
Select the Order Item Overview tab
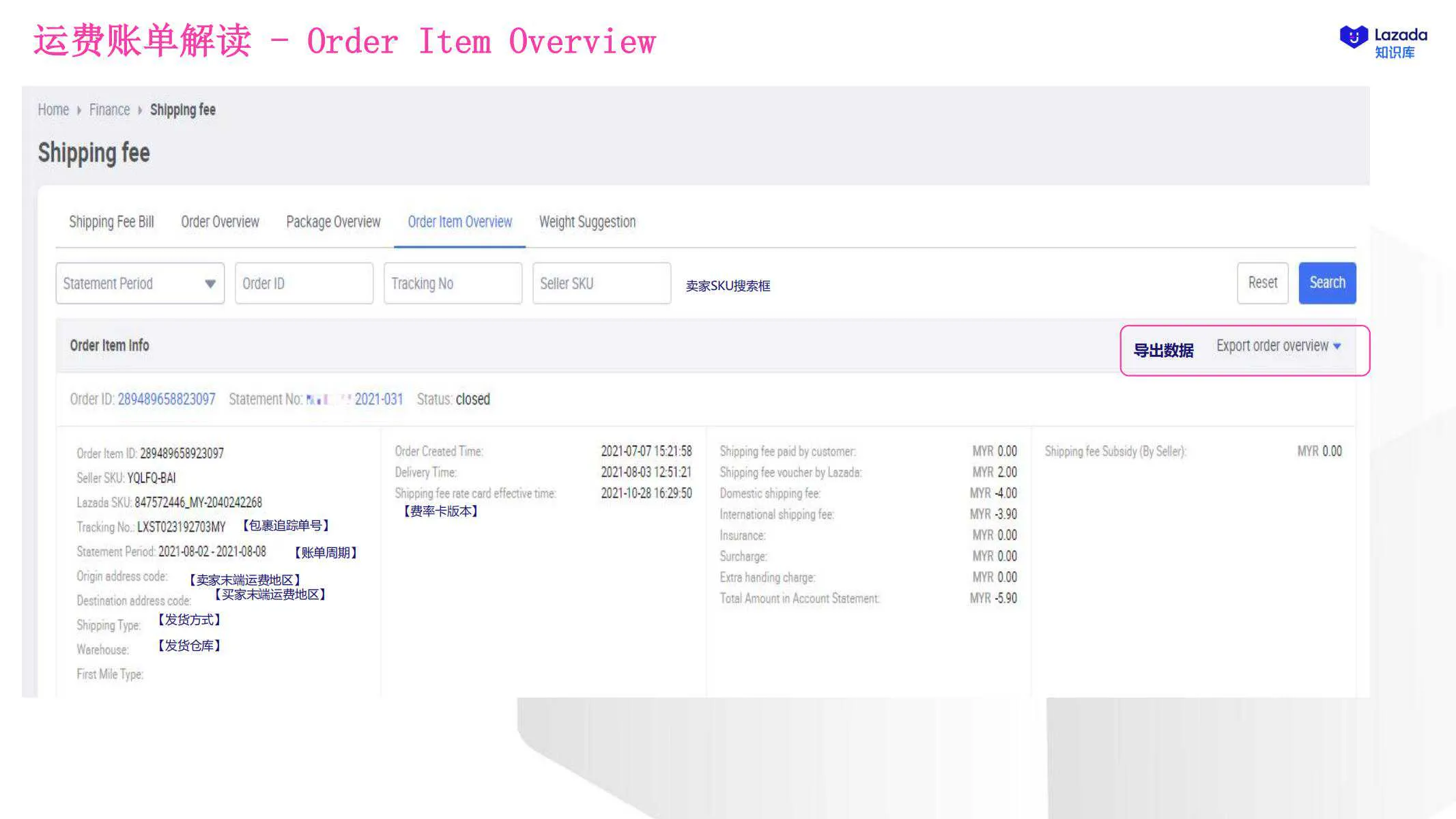point(459,221)
